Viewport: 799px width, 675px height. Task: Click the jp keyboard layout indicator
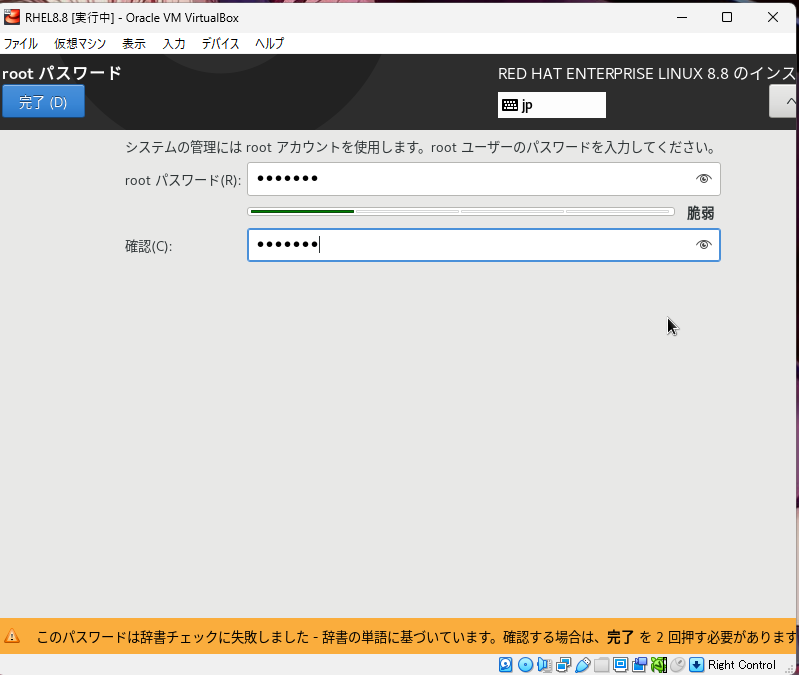(552, 105)
